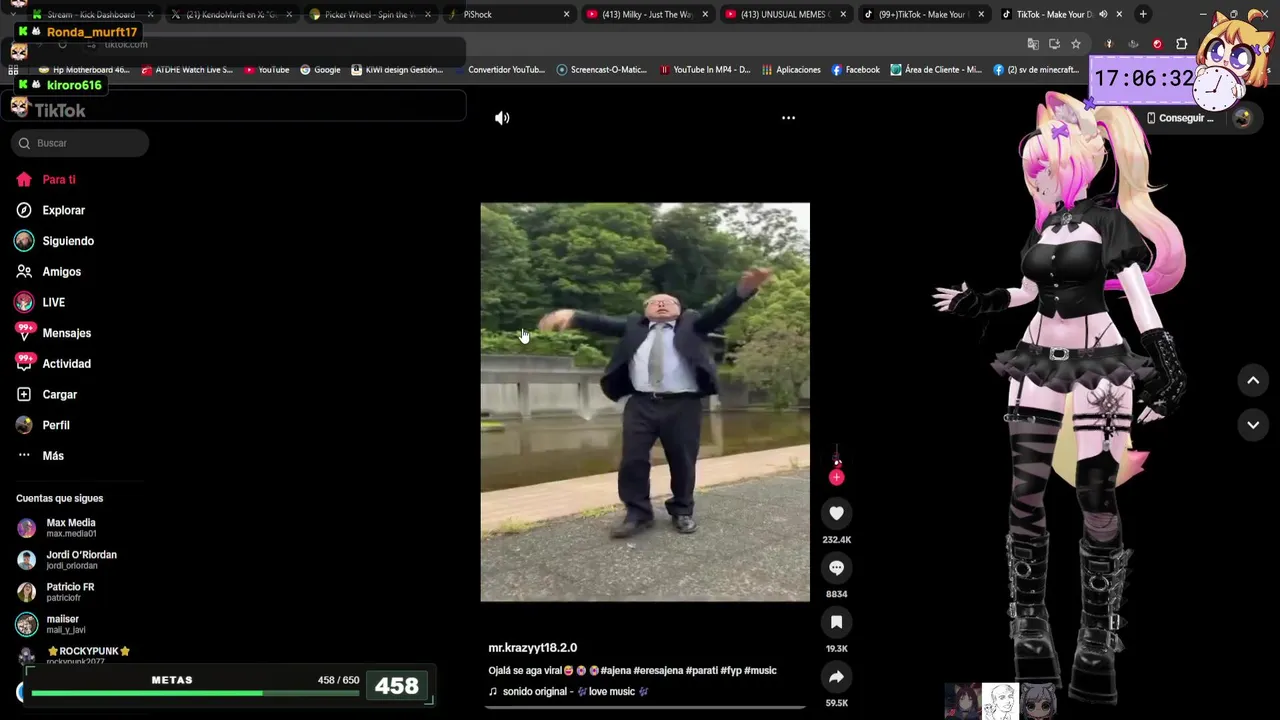
Task: Open the Explorar page label
Action: 63,210
